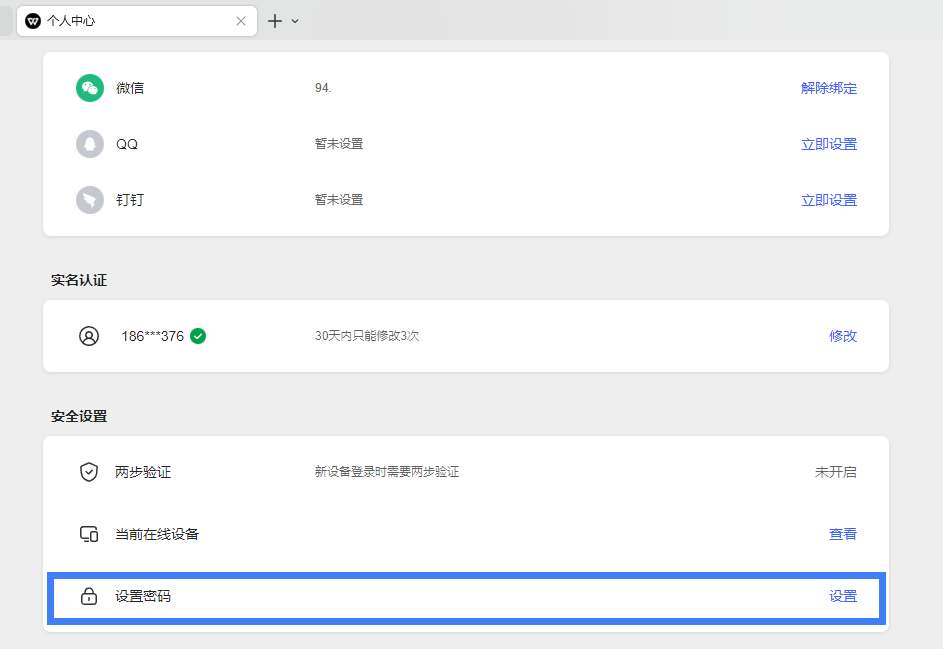Click the DingTalk icon

89,199
